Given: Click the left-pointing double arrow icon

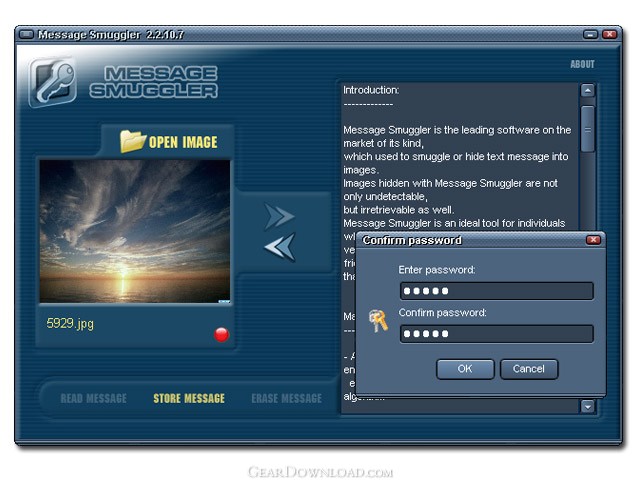Looking at the screenshot, I should point(280,247).
